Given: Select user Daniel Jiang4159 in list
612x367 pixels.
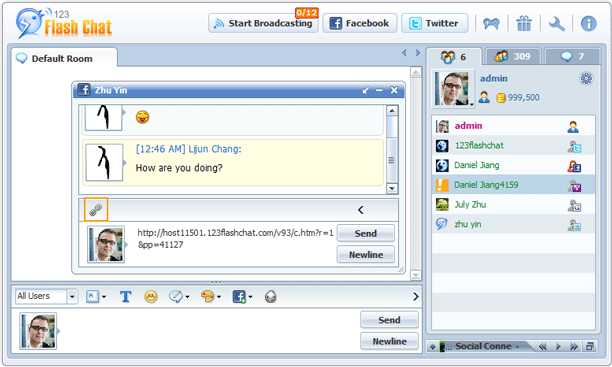Looking at the screenshot, I should 513,185.
